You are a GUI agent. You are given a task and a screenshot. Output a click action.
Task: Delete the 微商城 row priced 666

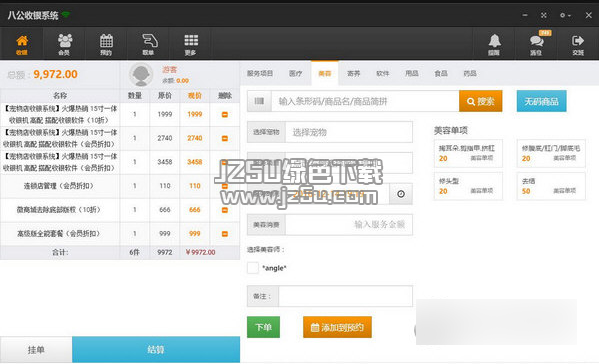(x=225, y=210)
